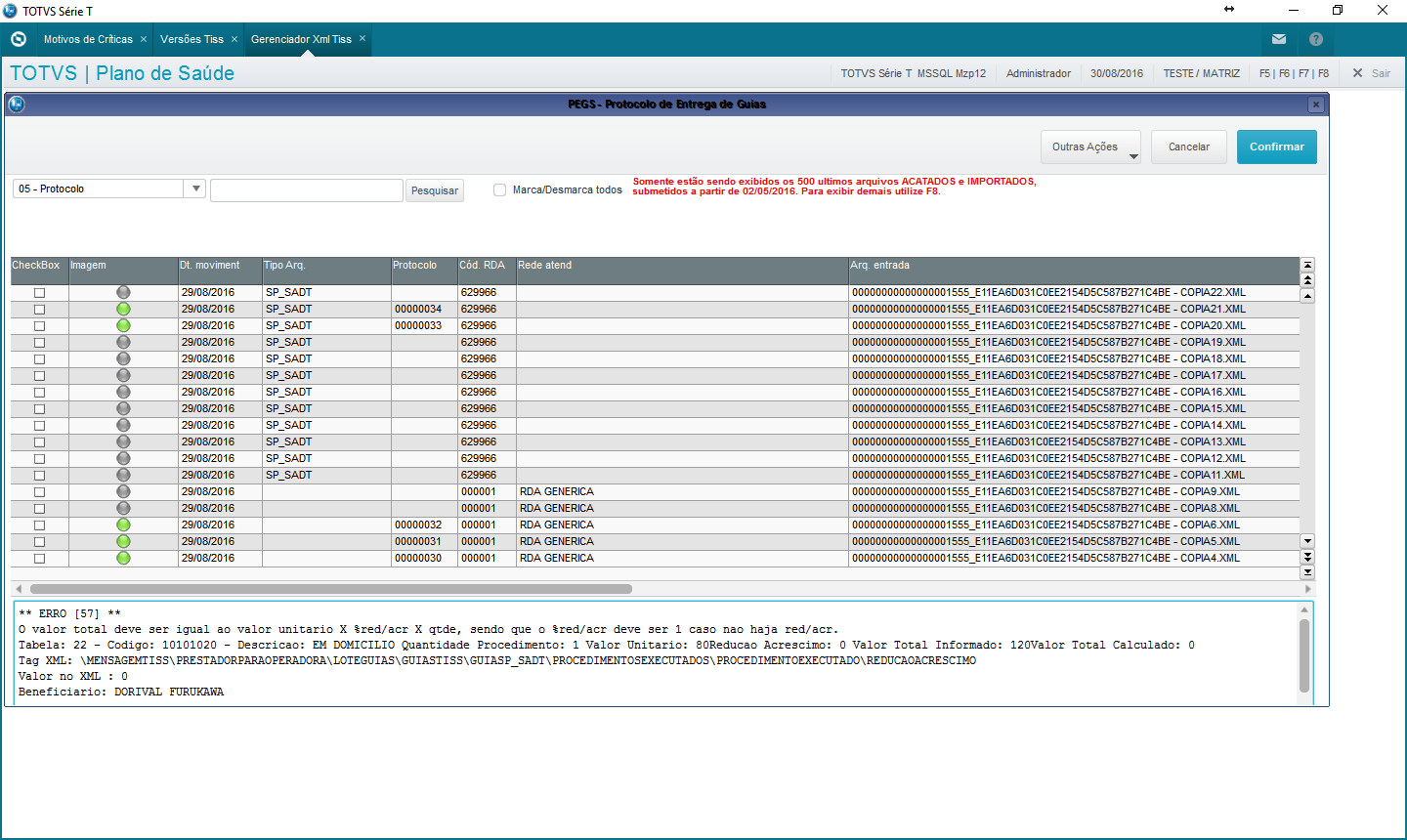Toggle the Marca/Desmarca todos checkbox
The height and width of the screenshot is (840, 1407).
(x=499, y=189)
